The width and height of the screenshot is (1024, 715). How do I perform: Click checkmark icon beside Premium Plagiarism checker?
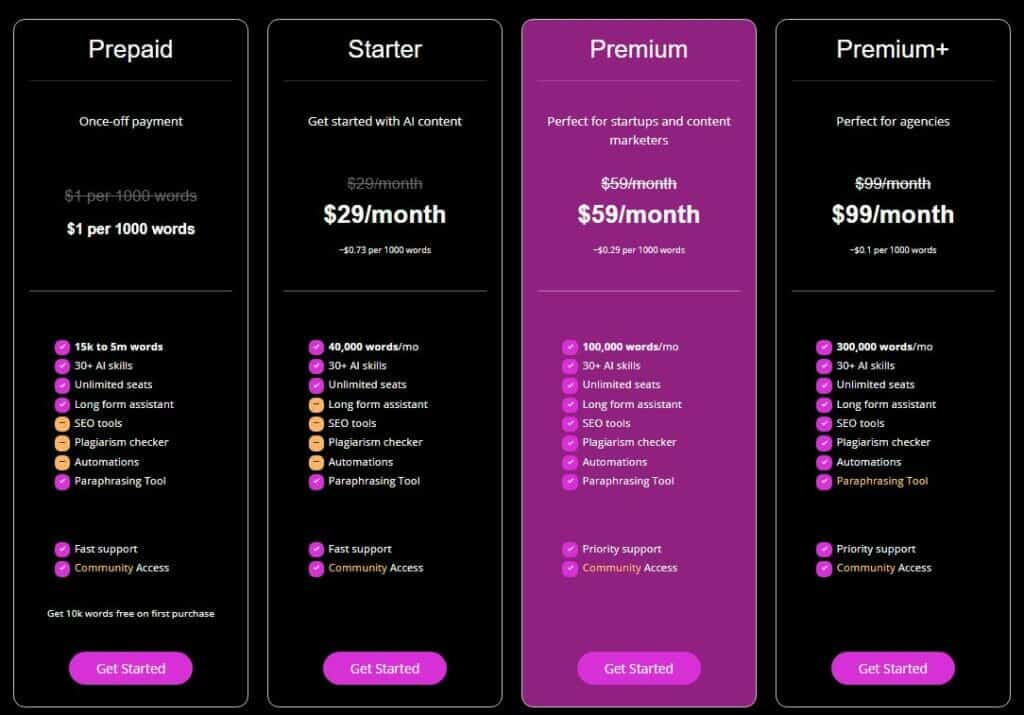(x=570, y=443)
